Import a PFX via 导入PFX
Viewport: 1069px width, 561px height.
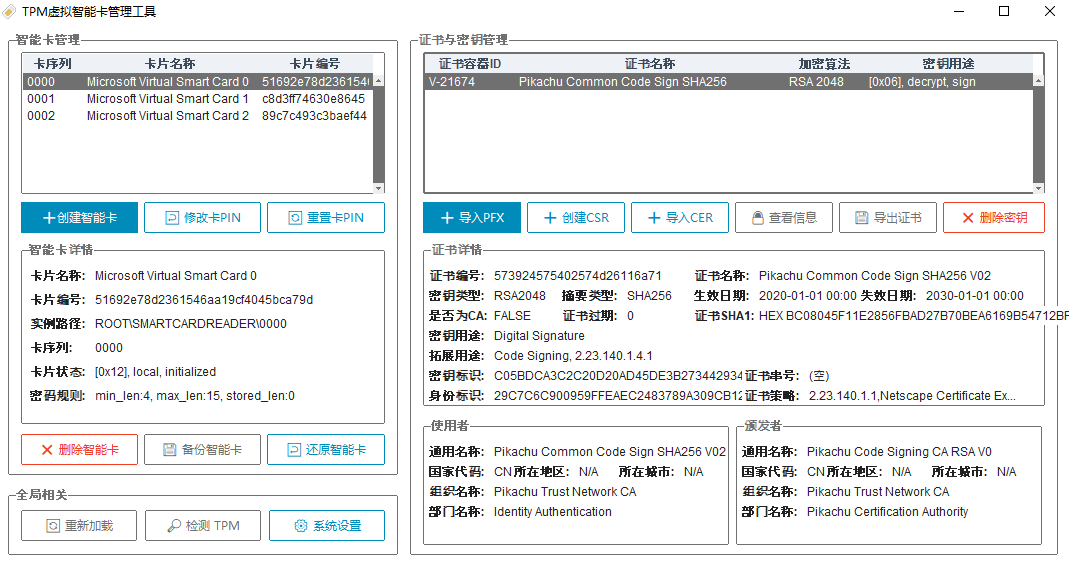click(472, 217)
